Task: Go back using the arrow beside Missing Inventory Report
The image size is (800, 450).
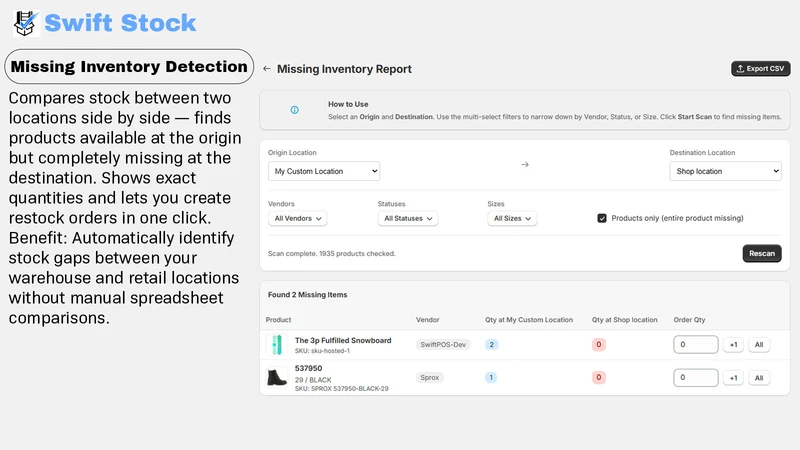Action: [267, 69]
